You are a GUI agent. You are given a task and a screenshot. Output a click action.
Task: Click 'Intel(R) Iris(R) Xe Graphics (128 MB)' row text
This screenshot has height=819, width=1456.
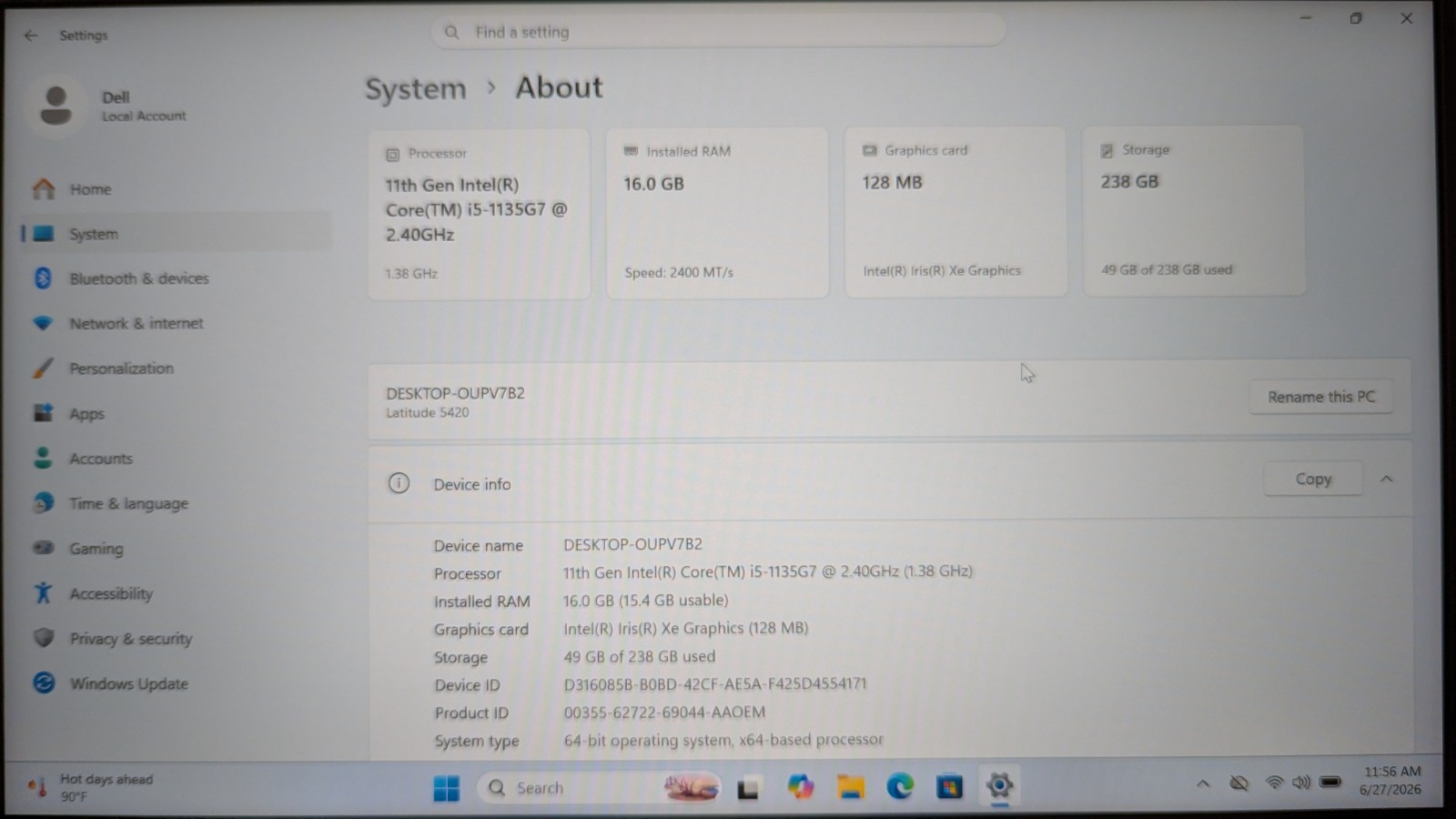click(x=685, y=628)
